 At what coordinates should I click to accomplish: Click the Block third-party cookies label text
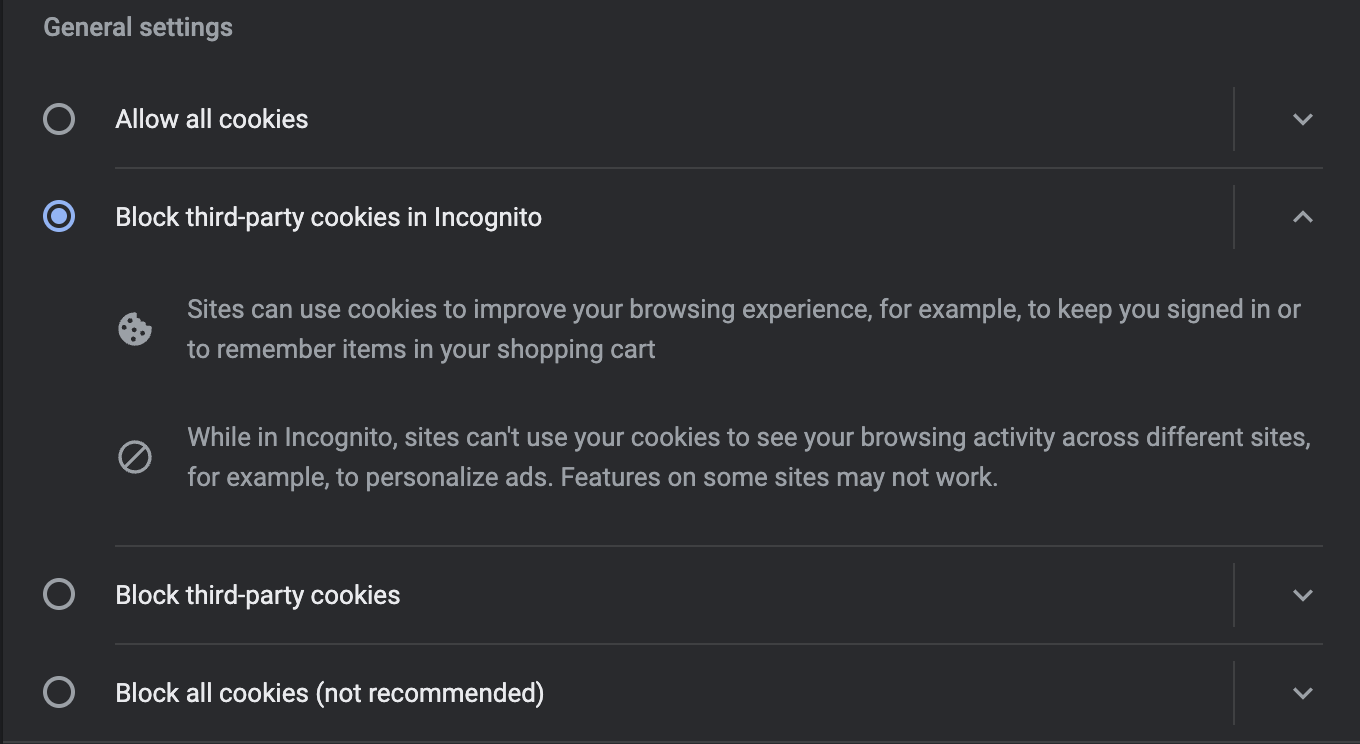[258, 595]
